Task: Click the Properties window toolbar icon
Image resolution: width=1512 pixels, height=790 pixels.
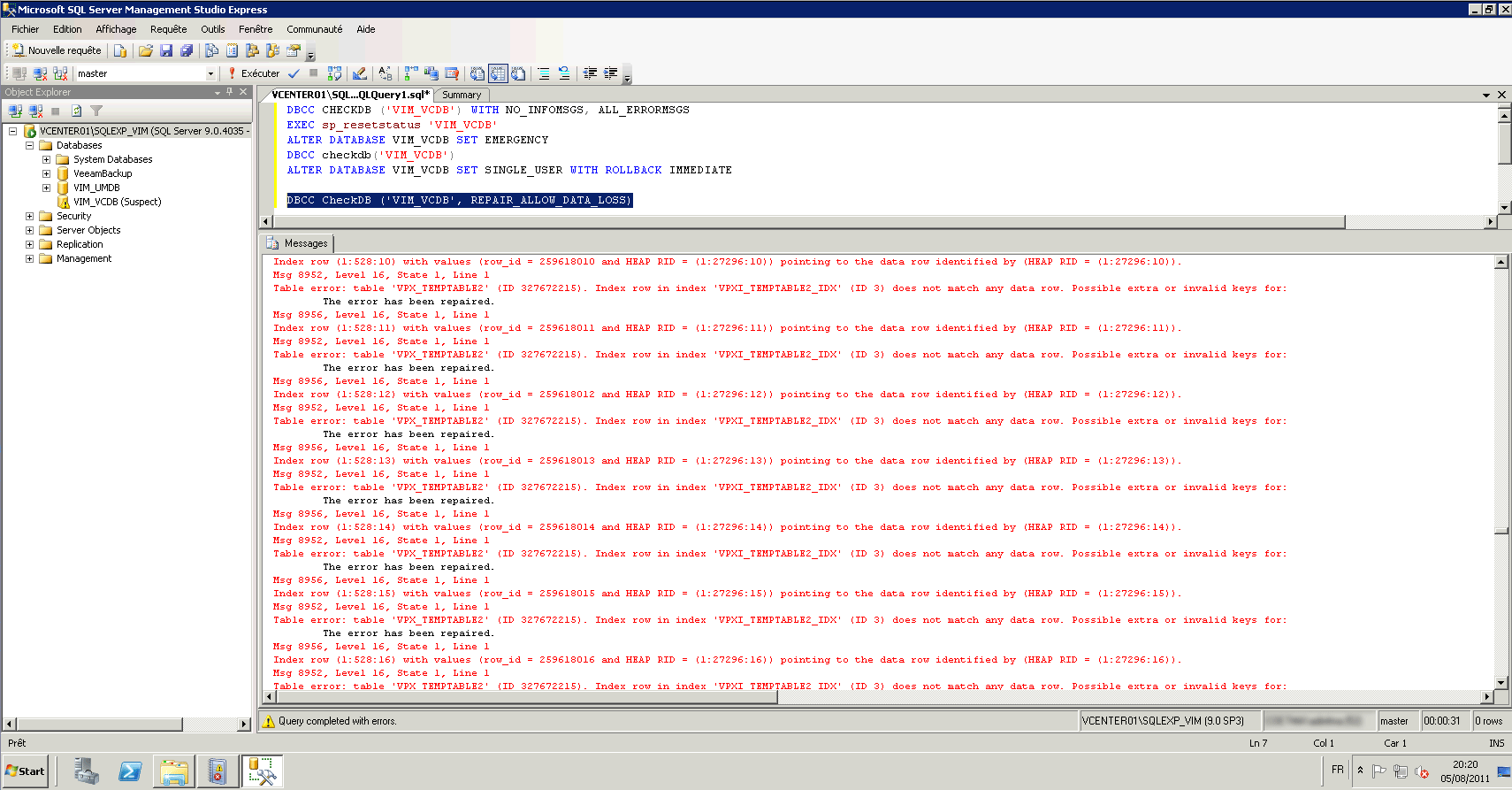Action: [294, 50]
